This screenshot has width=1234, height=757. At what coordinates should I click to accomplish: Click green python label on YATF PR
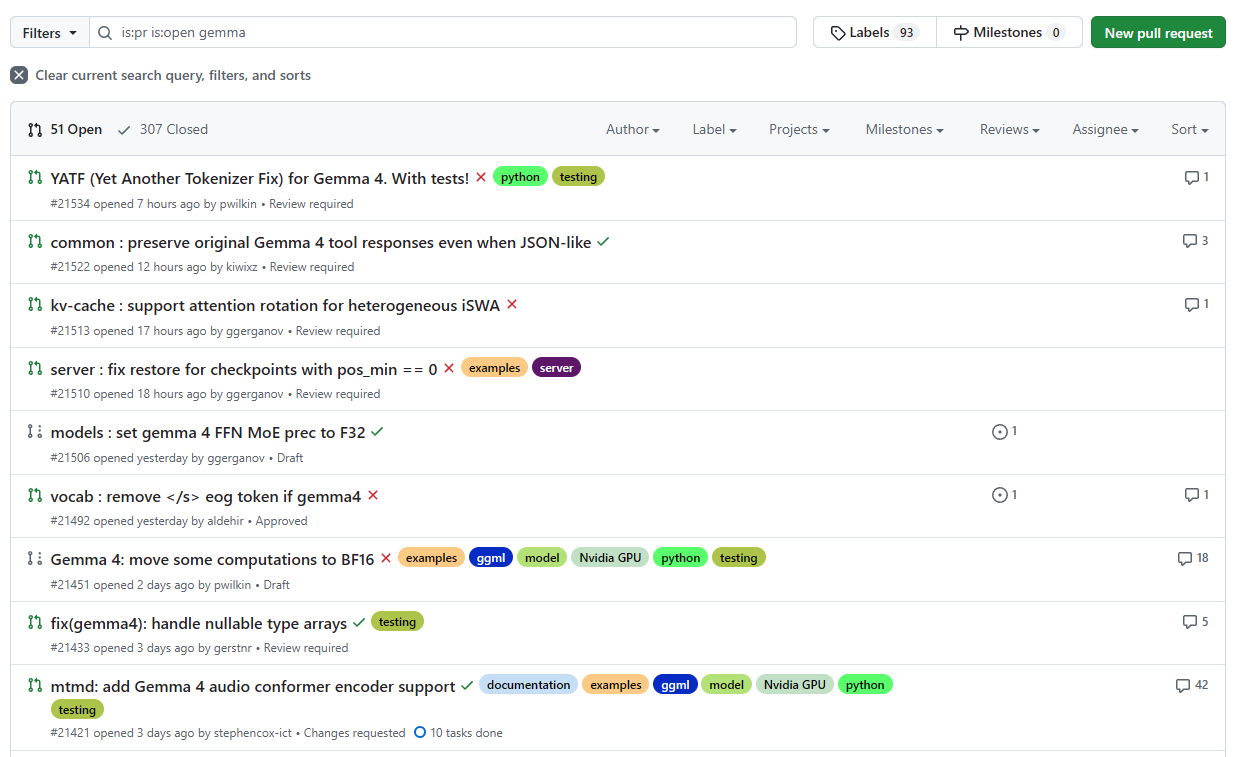coord(520,177)
